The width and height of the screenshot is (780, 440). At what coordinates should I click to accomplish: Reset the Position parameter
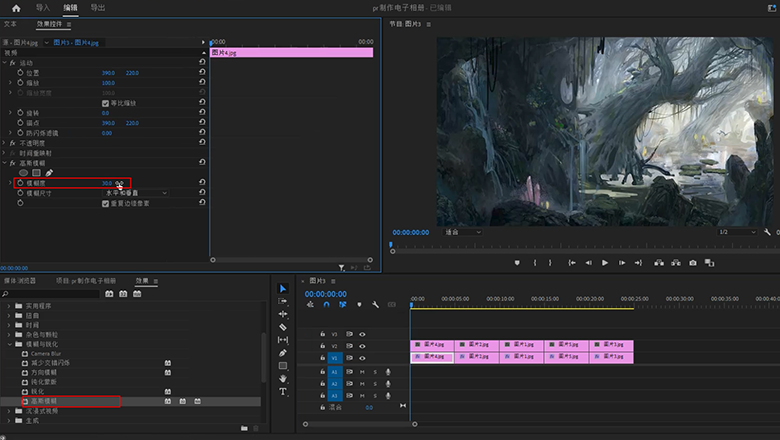(x=202, y=73)
